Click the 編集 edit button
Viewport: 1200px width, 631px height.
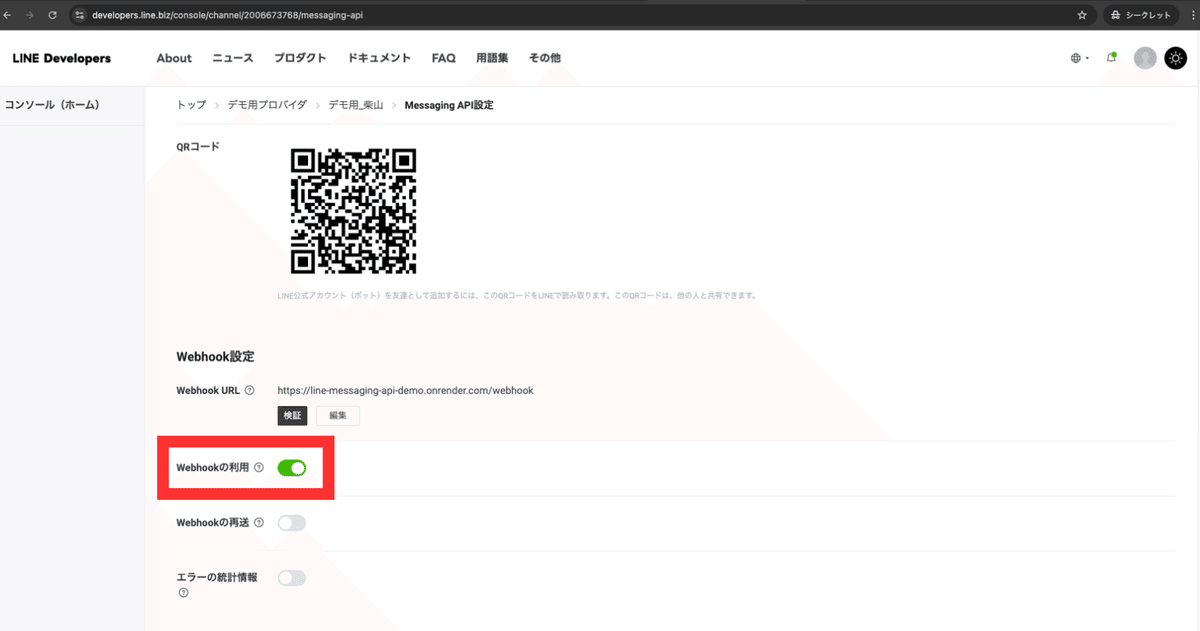point(338,416)
